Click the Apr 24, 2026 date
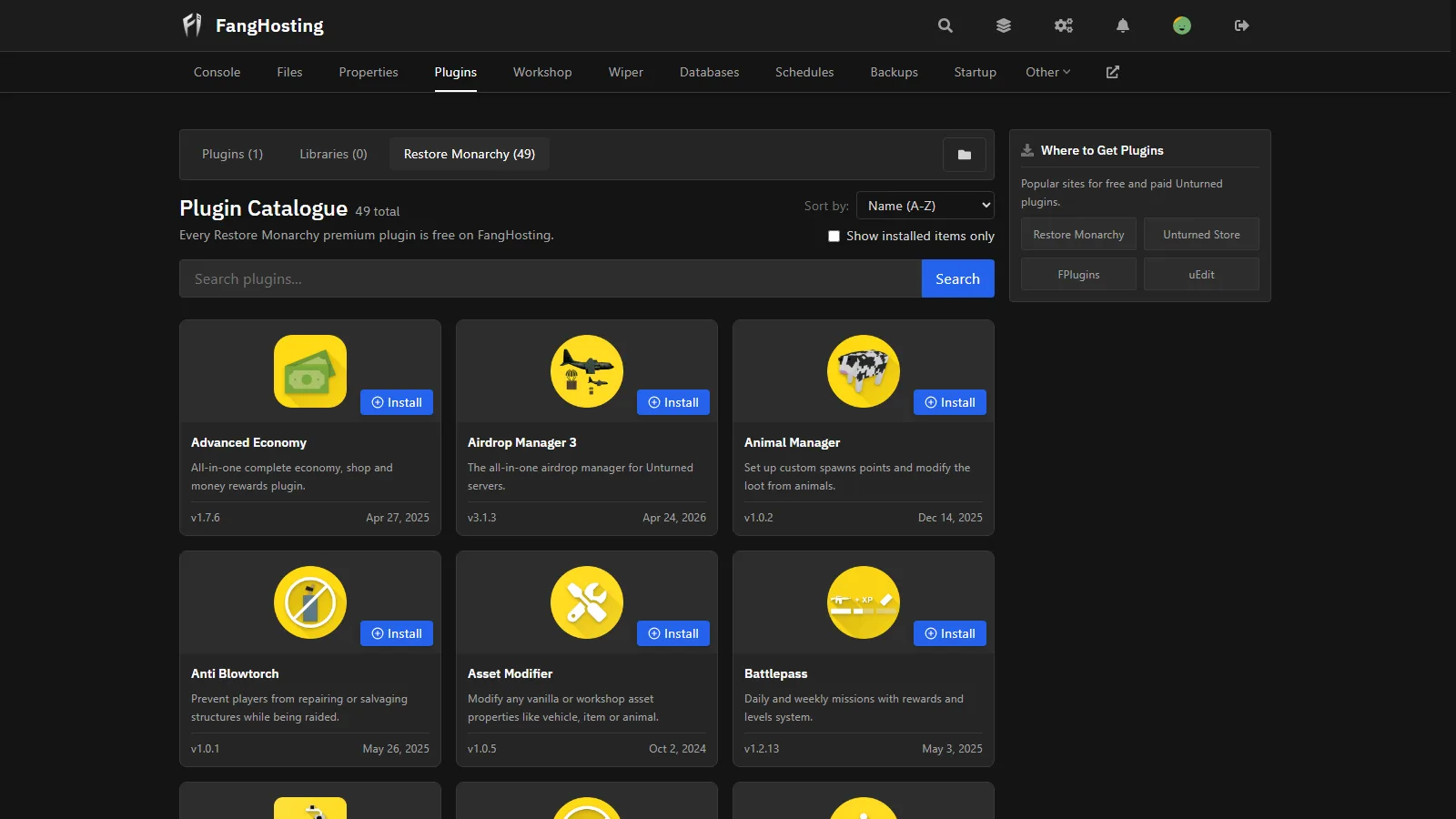1456x819 pixels. coord(674,518)
